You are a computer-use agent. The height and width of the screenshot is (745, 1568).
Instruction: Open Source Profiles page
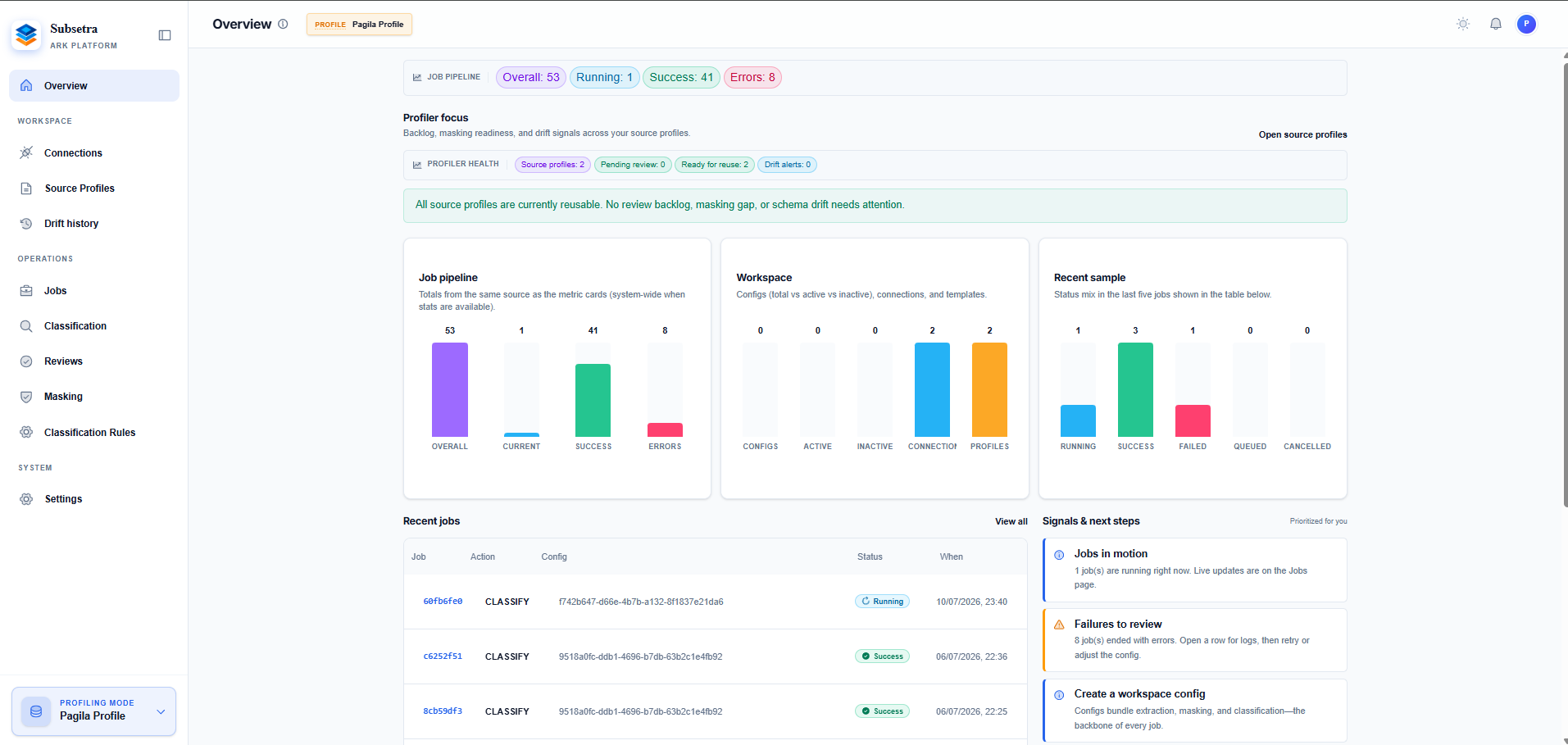coord(94,188)
